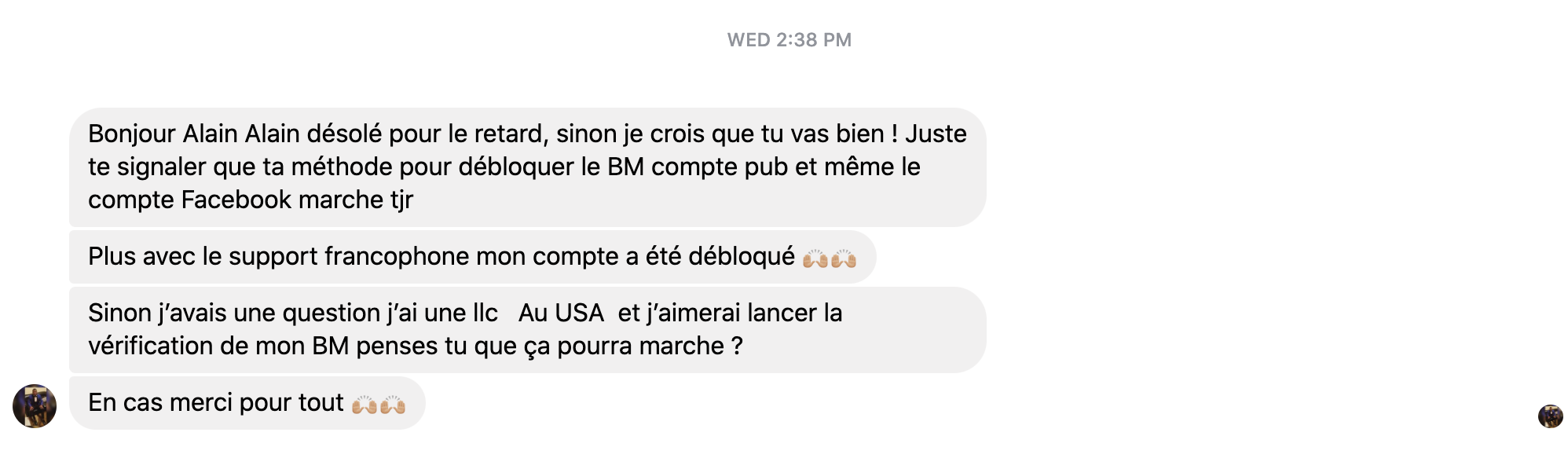The width and height of the screenshot is (1568, 469).
Task: Click the word "USA" in the question message
Action: pyautogui.click(x=579, y=313)
